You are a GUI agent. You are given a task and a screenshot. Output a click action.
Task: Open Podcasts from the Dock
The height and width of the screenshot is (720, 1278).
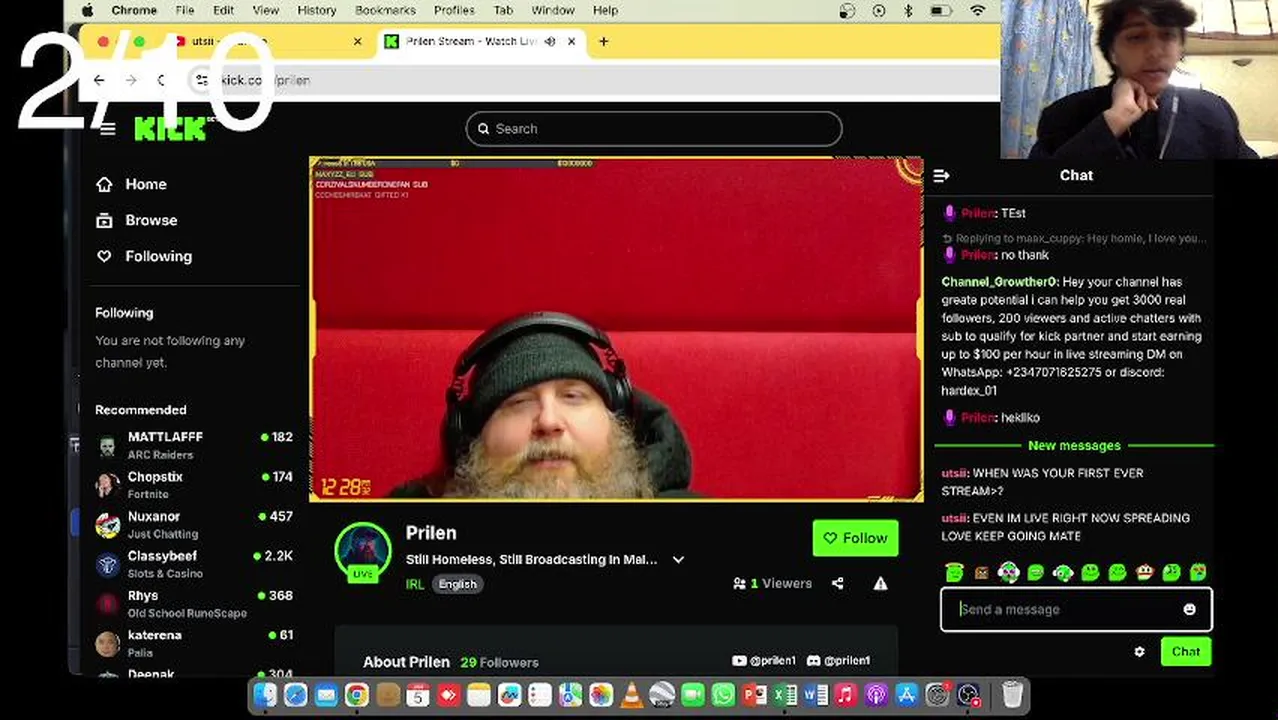tap(876, 695)
